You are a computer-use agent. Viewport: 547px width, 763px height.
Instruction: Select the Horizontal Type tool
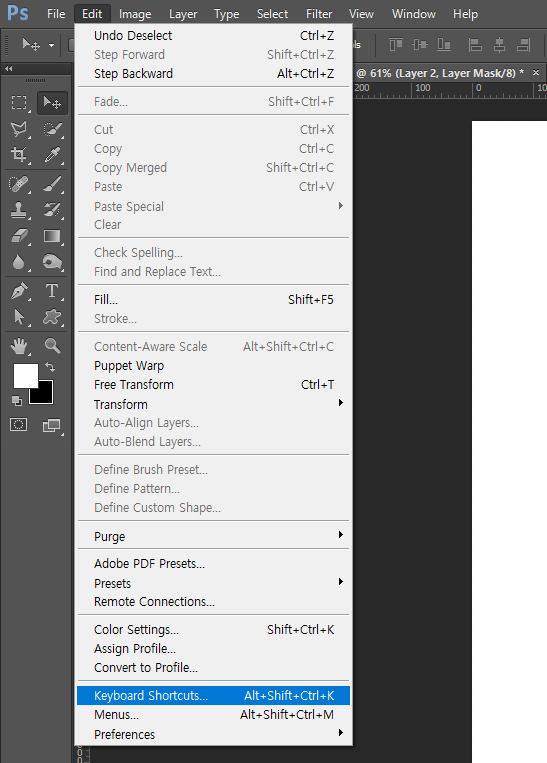point(52,291)
